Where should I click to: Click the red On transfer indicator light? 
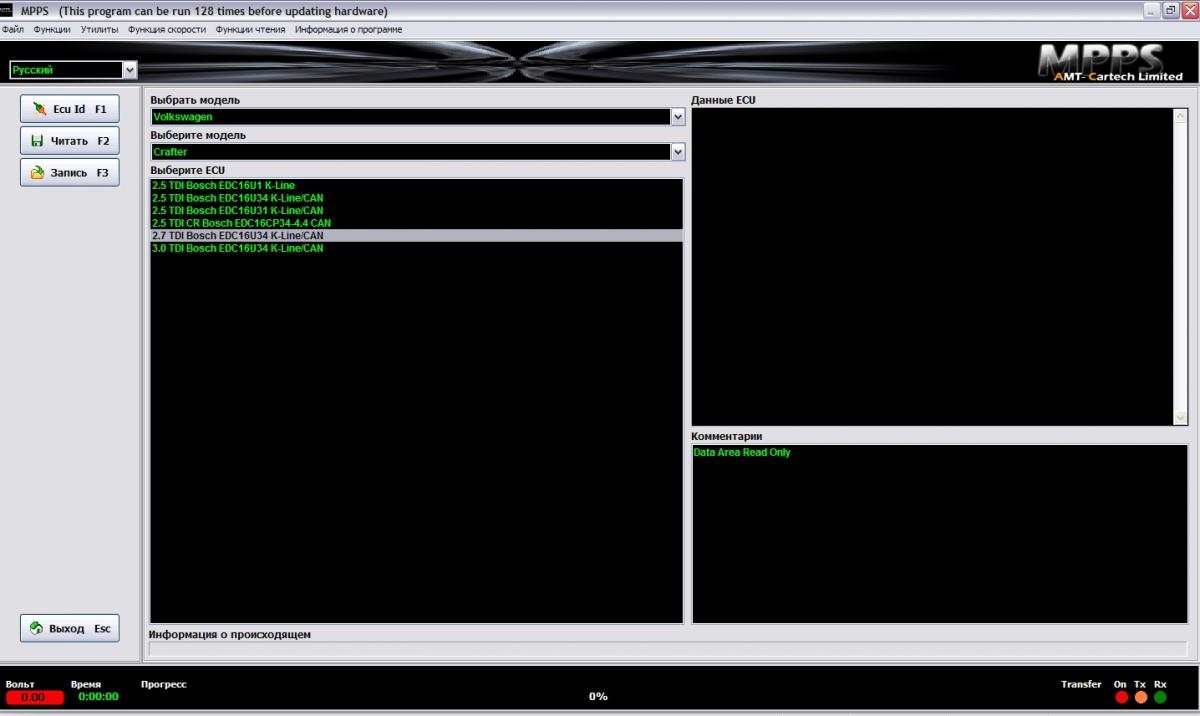pyautogui.click(x=1121, y=697)
